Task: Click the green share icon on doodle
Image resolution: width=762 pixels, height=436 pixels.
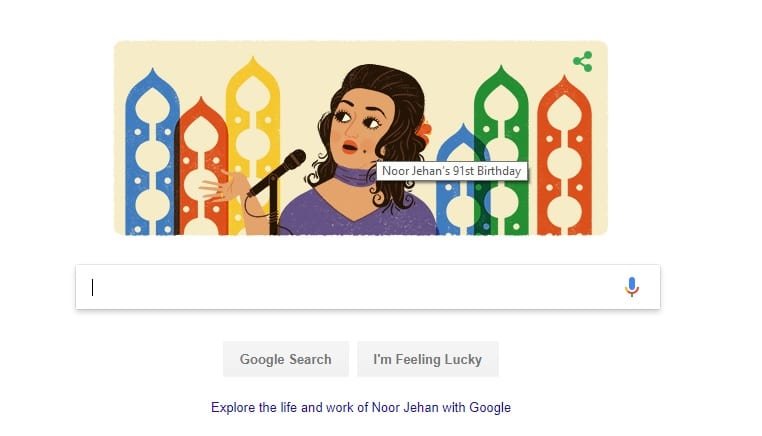Action: pyautogui.click(x=583, y=62)
